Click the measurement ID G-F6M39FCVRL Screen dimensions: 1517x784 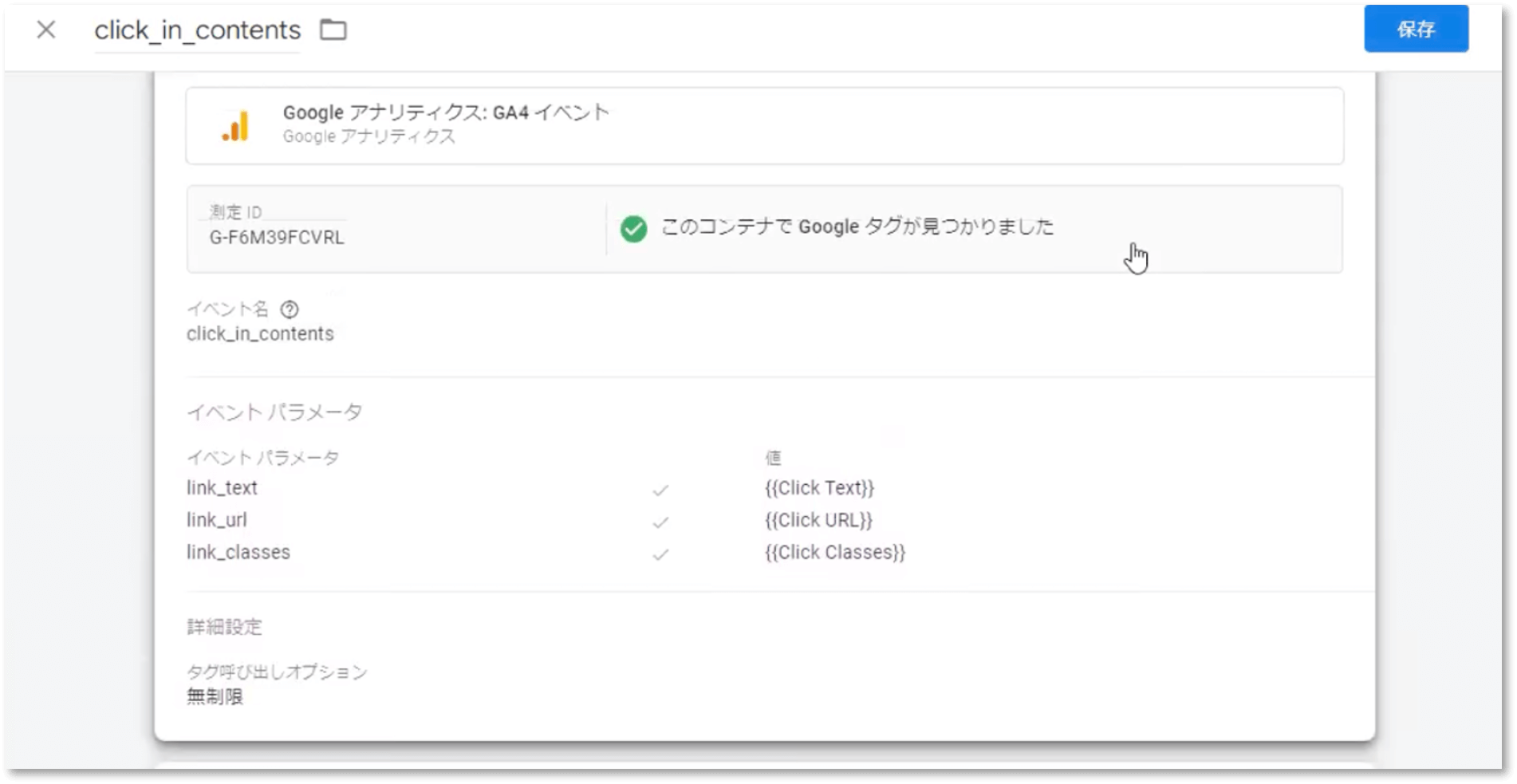click(277, 238)
